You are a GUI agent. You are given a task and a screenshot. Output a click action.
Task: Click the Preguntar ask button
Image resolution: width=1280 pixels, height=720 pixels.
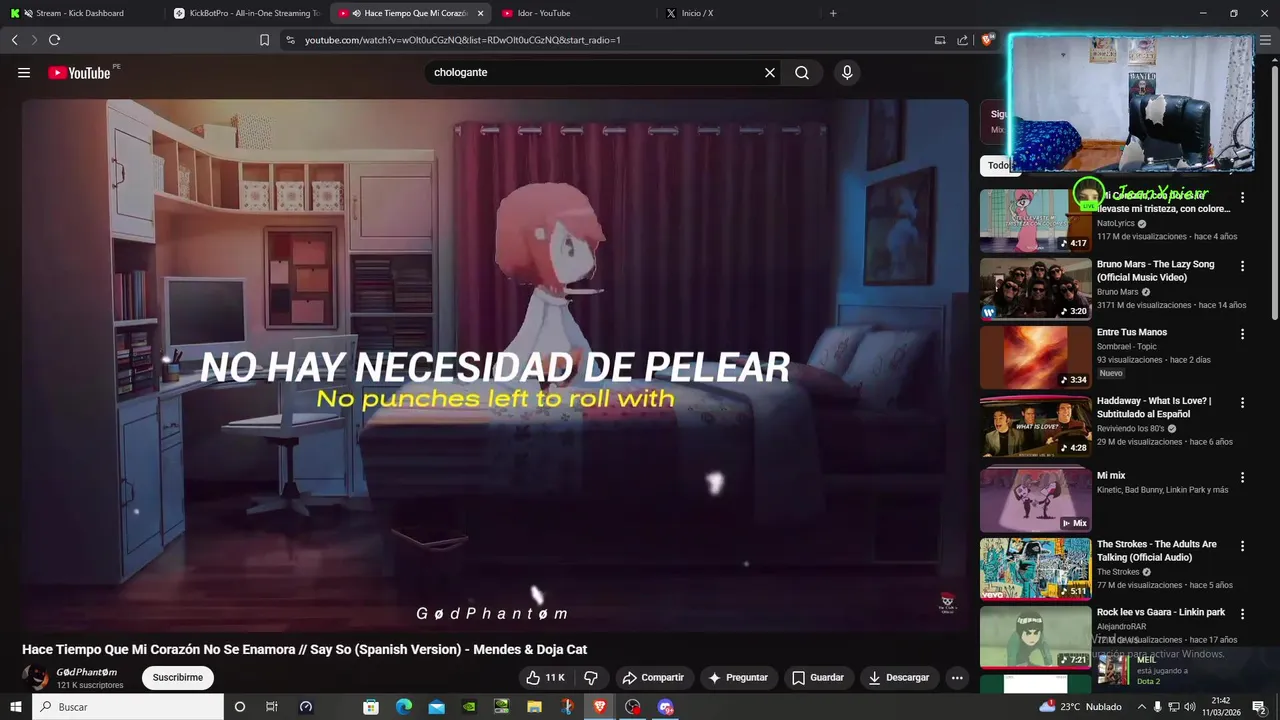(x=738, y=677)
